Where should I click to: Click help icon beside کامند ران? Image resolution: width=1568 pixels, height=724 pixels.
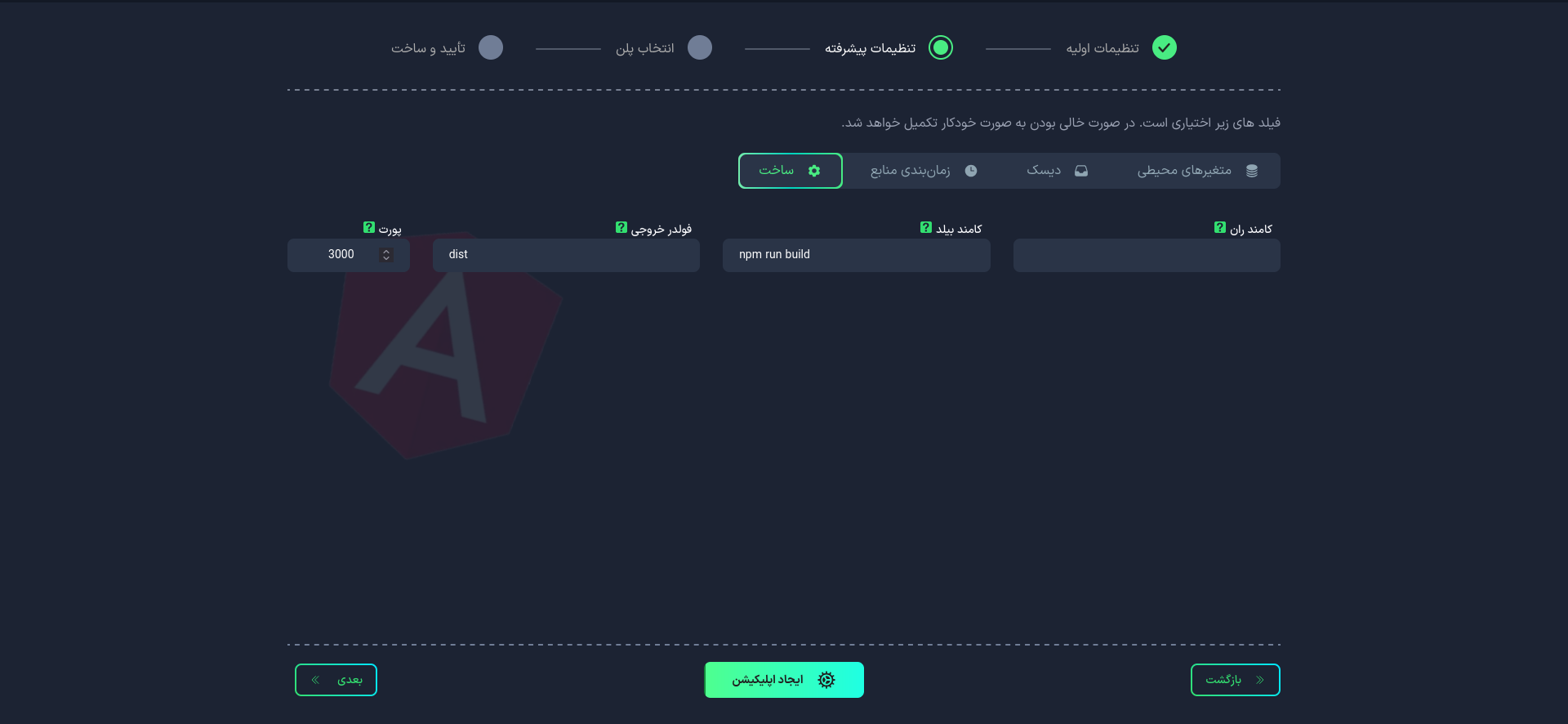tap(1220, 227)
